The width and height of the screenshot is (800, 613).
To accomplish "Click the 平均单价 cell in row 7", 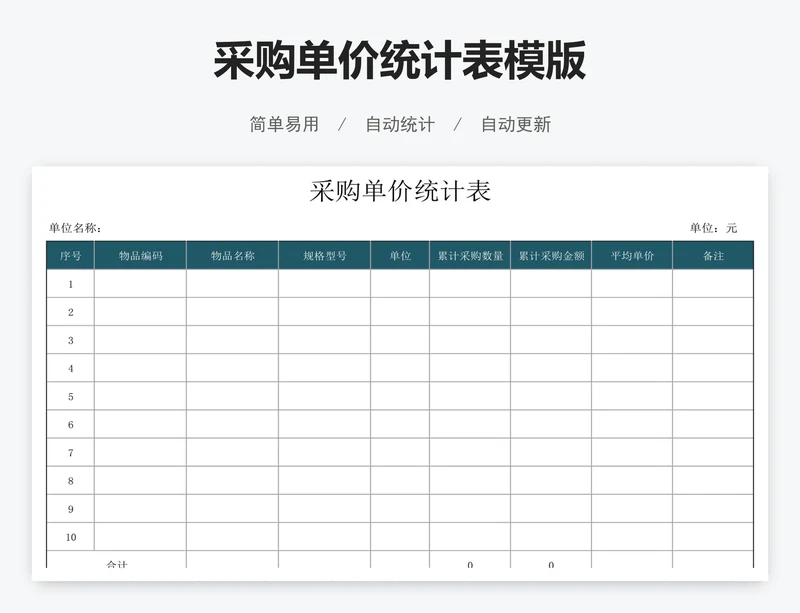I will 632,452.
